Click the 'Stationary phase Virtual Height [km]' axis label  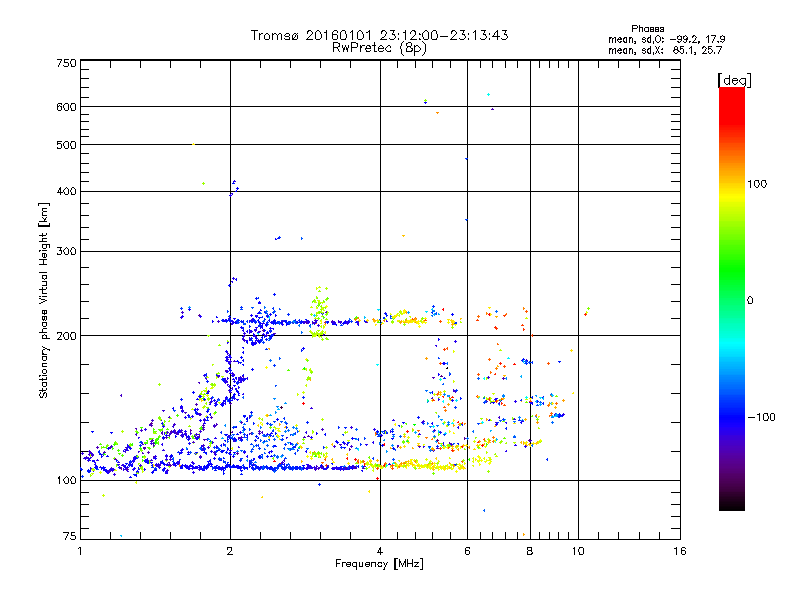pos(44,300)
